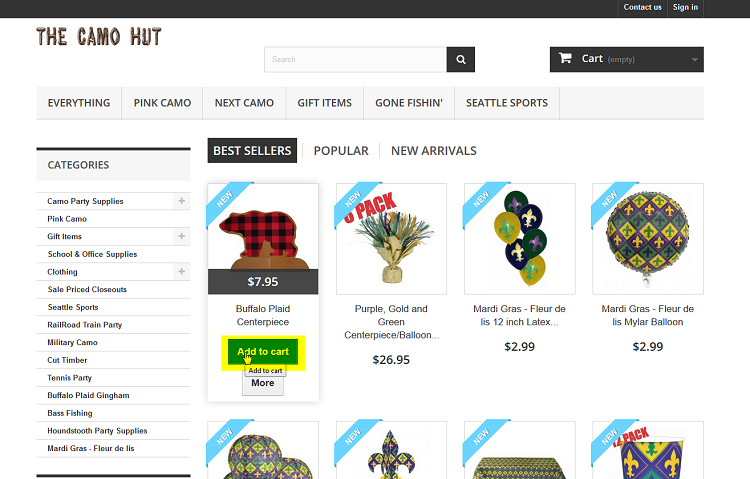Click the search magnifier button

pyautogui.click(x=461, y=59)
